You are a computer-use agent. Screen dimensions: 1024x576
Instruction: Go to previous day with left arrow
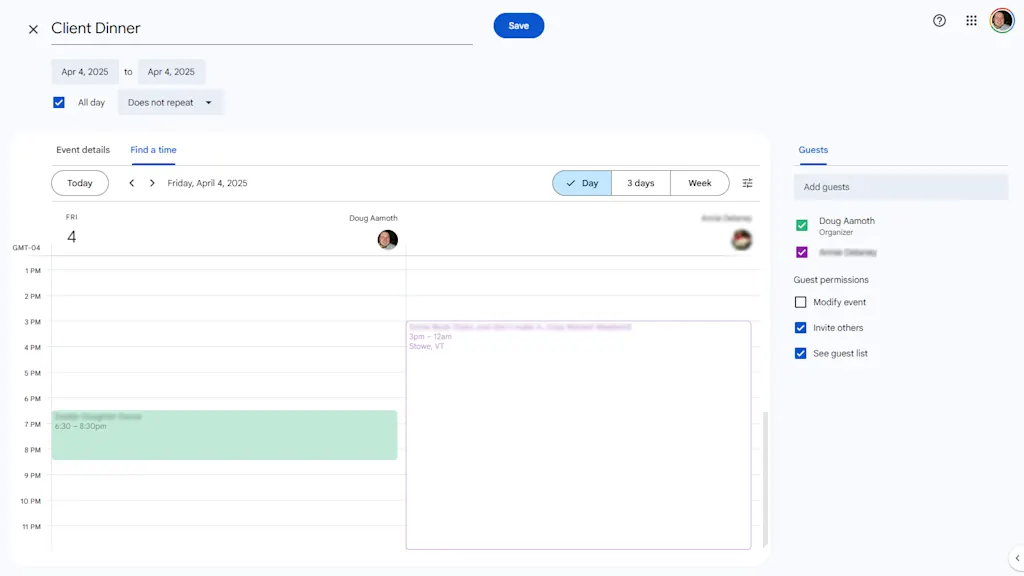131,183
